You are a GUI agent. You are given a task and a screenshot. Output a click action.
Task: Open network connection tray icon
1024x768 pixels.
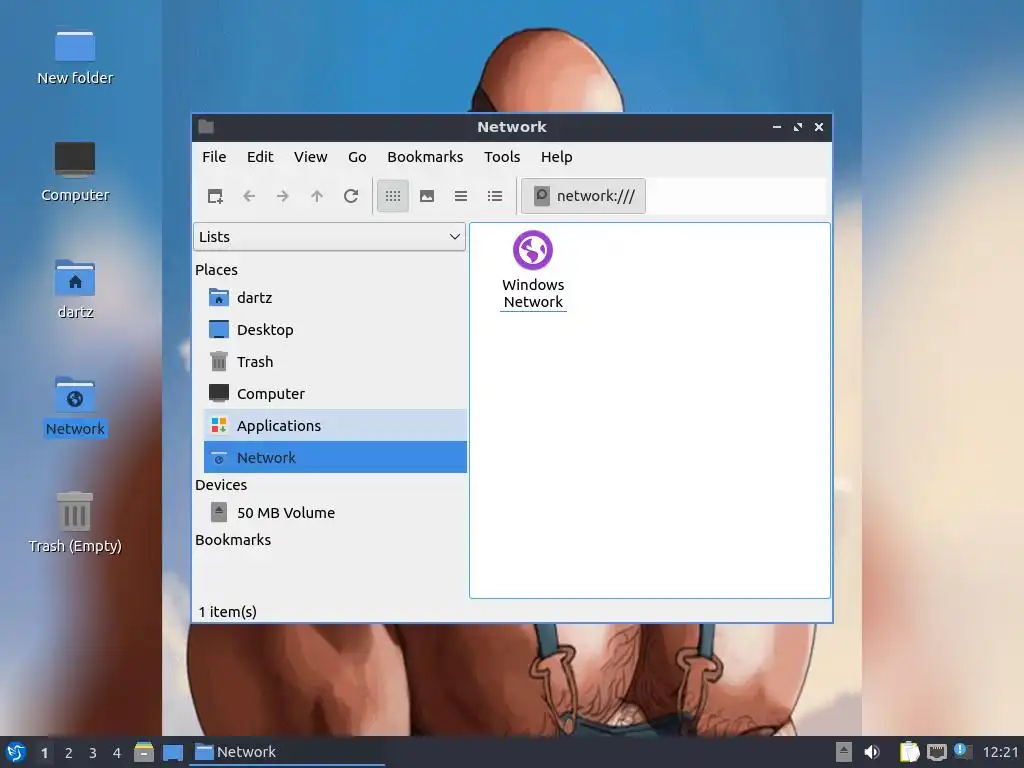coord(936,752)
